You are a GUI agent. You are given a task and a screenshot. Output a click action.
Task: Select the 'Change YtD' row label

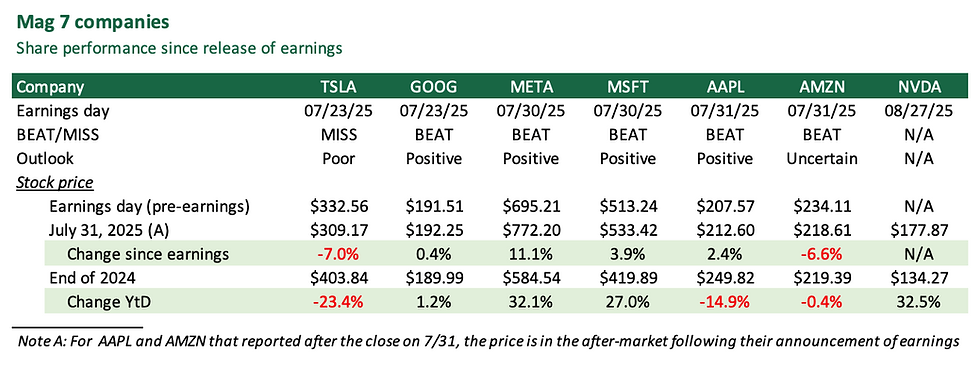tap(109, 302)
